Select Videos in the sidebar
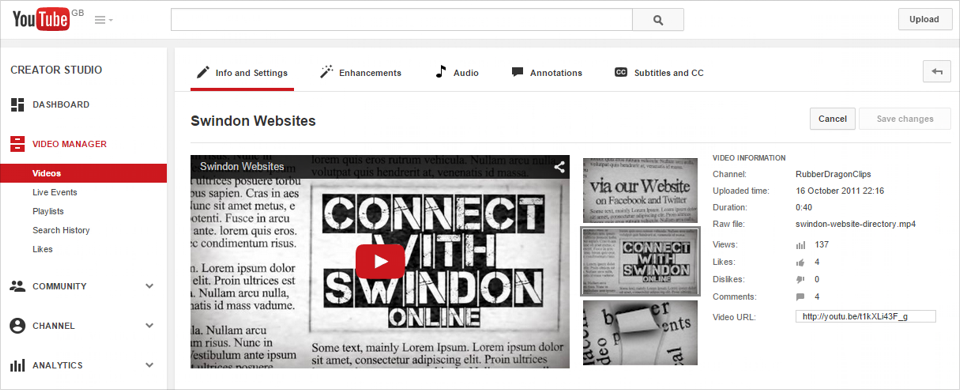The height and width of the screenshot is (390, 960). [83, 173]
